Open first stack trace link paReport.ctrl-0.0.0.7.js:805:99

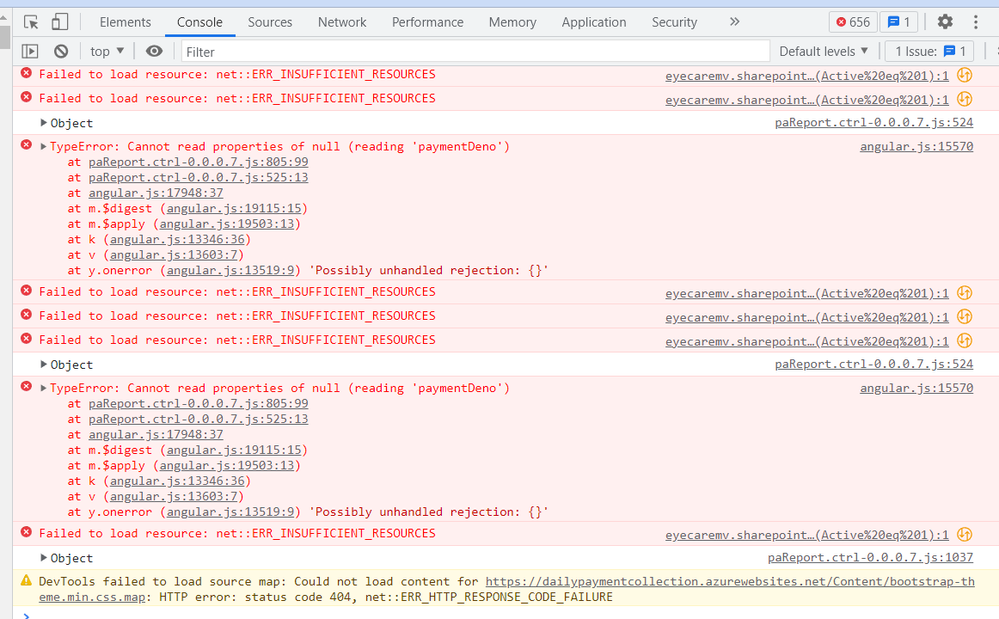coord(198,162)
